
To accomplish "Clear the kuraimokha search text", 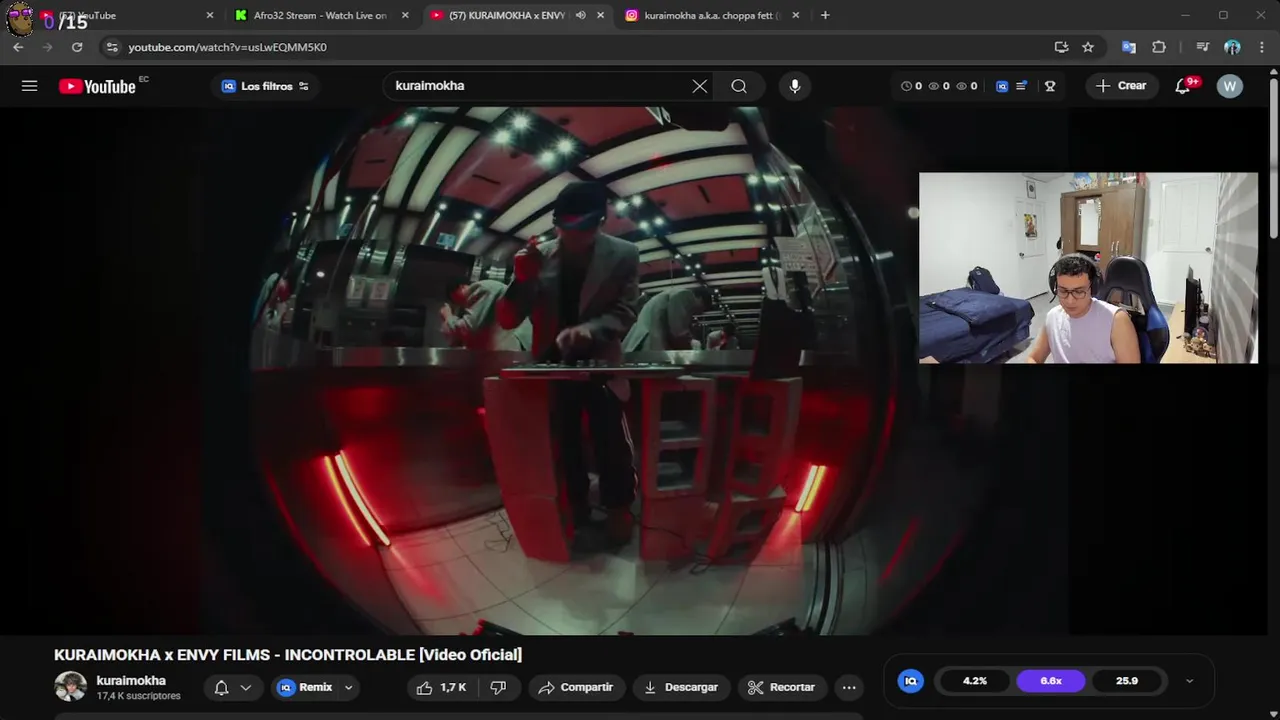I will pyautogui.click(x=700, y=86).
